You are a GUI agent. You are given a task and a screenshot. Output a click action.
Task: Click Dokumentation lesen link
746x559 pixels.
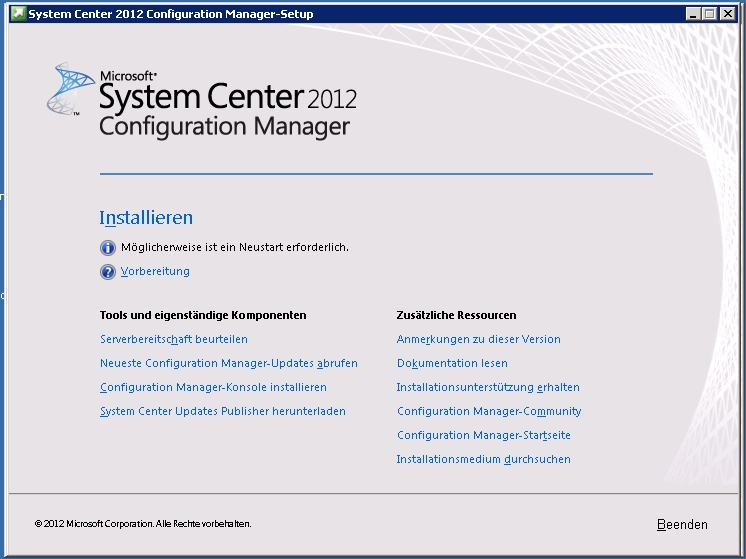[452, 364]
